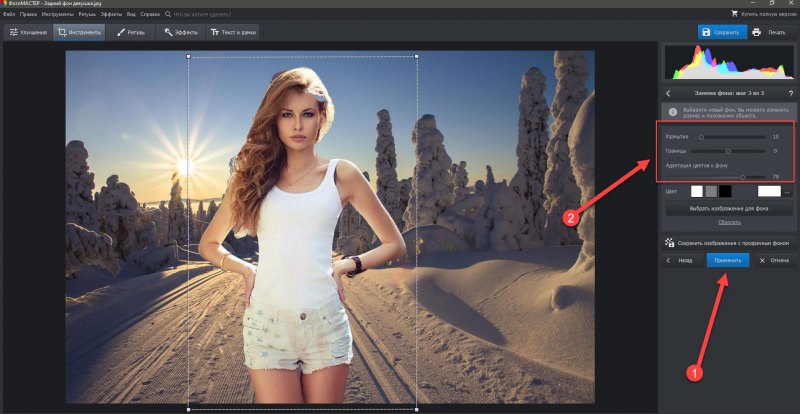Click the blue Применить button
The image size is (800, 414).
tap(728, 260)
